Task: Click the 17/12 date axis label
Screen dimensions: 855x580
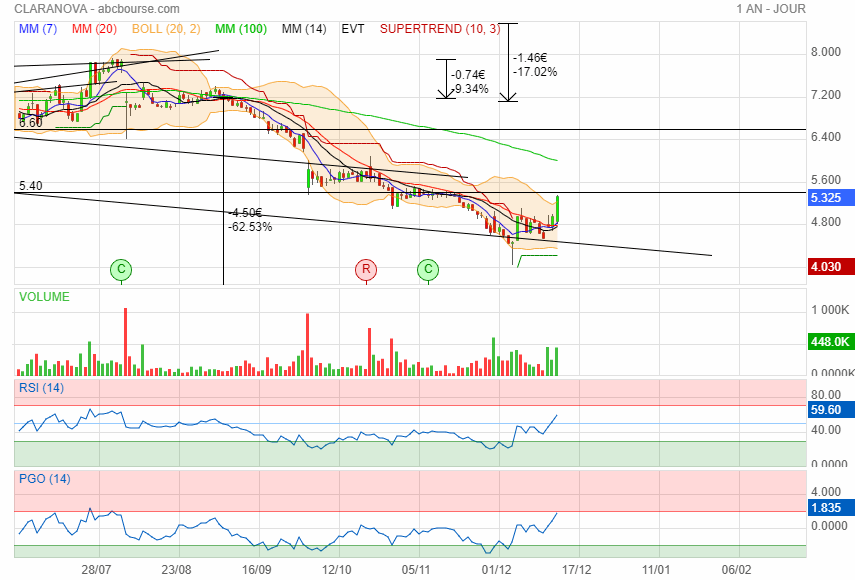Action: (576, 570)
